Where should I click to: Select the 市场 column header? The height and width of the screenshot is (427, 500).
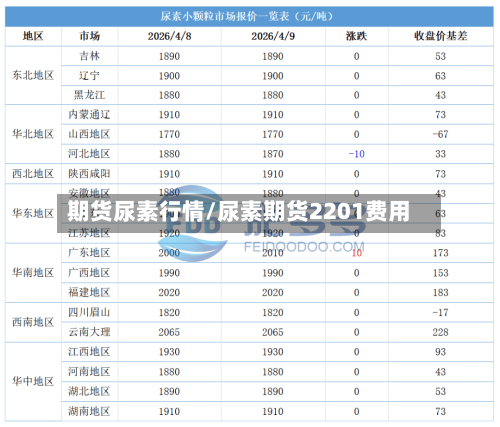pos(89,36)
